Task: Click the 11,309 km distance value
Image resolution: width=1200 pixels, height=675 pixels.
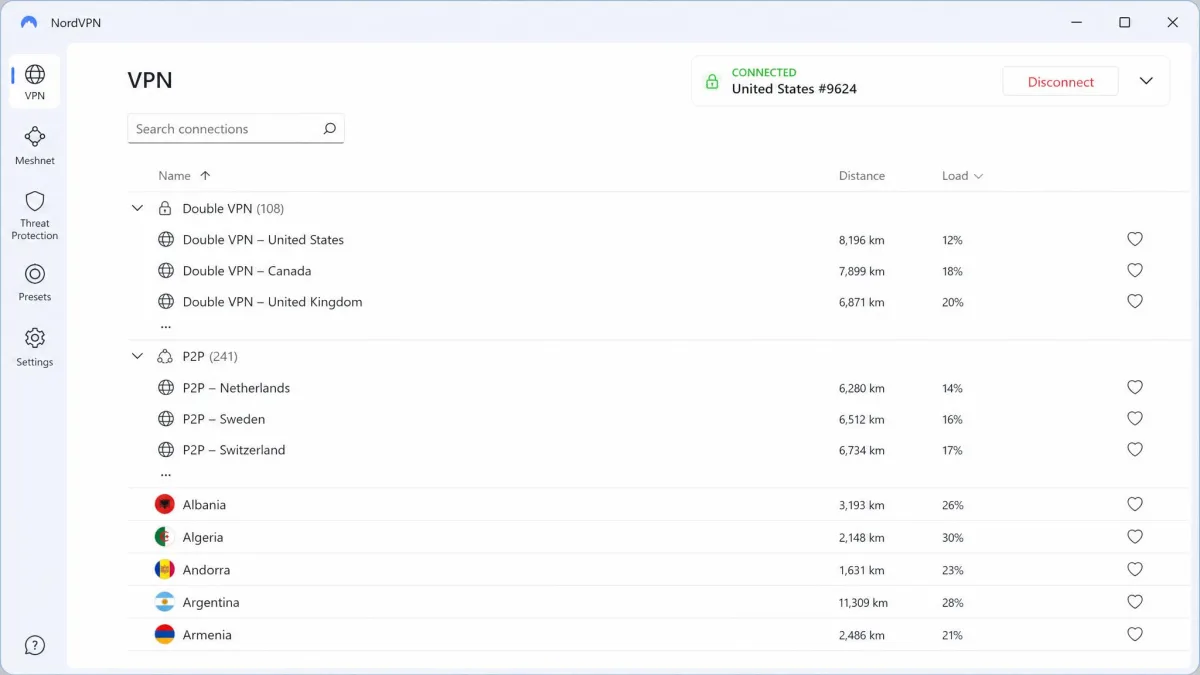Action: (x=863, y=602)
